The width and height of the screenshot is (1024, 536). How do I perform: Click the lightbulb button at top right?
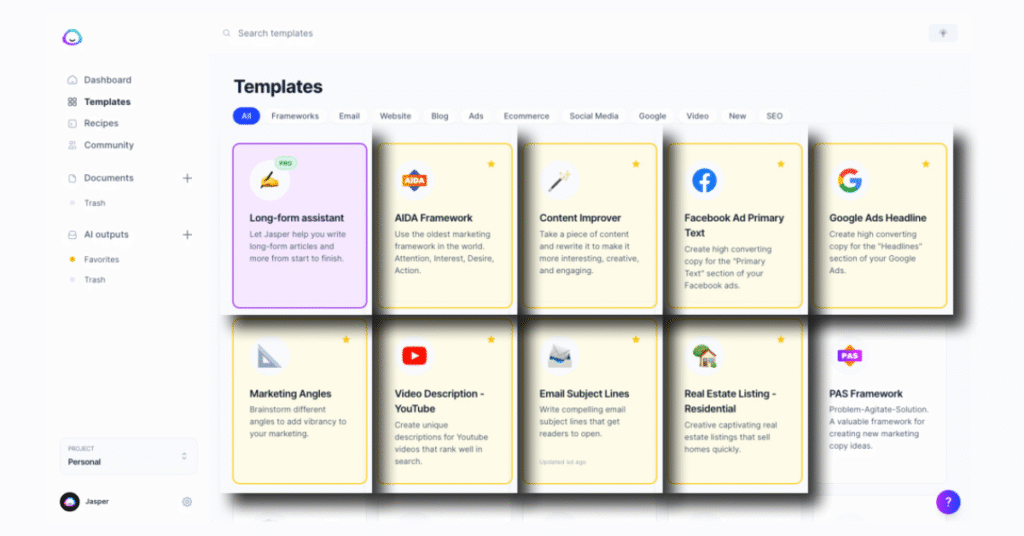(x=943, y=33)
